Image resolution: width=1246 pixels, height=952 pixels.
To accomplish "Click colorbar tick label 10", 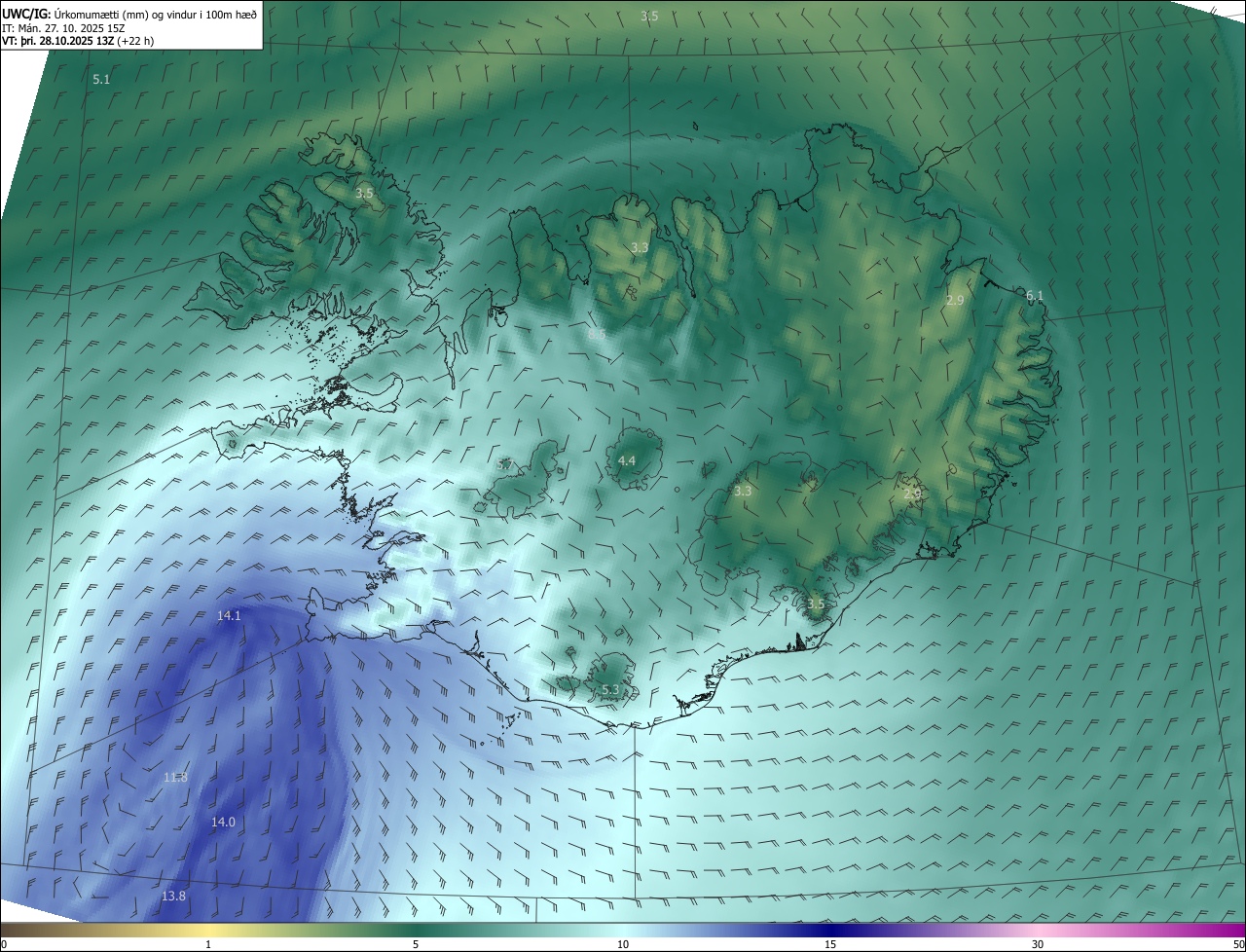I will 623,944.
